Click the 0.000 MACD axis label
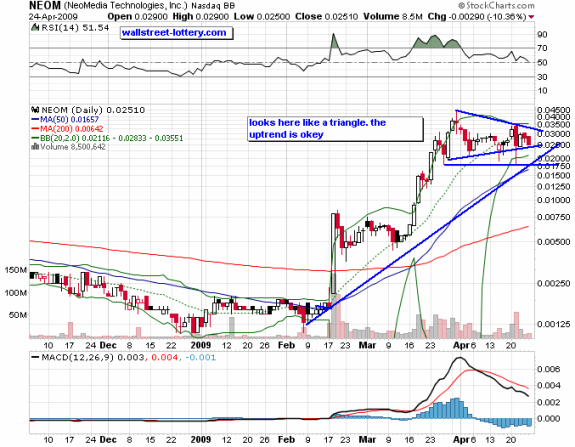 point(548,418)
